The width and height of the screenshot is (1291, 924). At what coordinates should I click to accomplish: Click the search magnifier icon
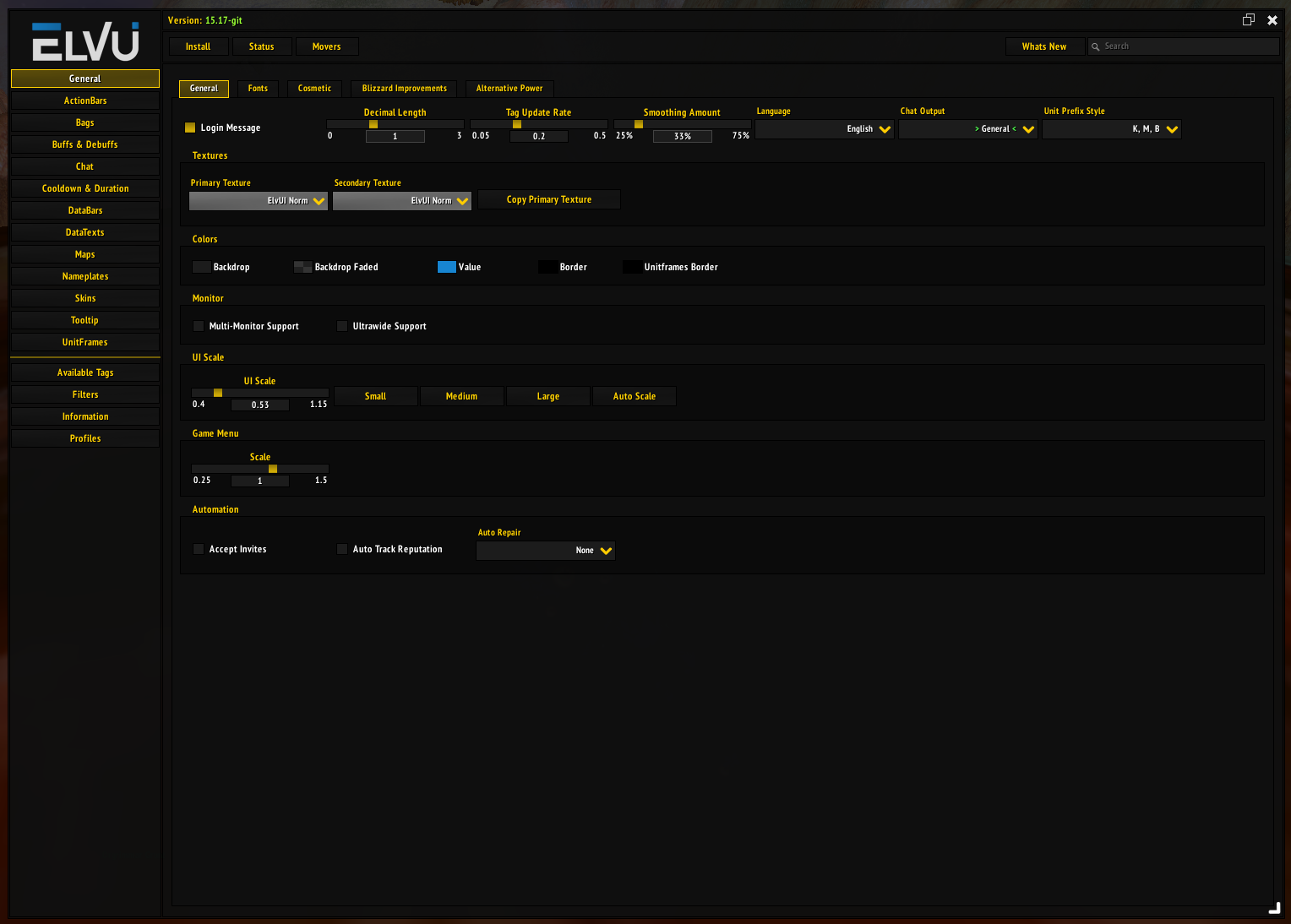point(1096,46)
